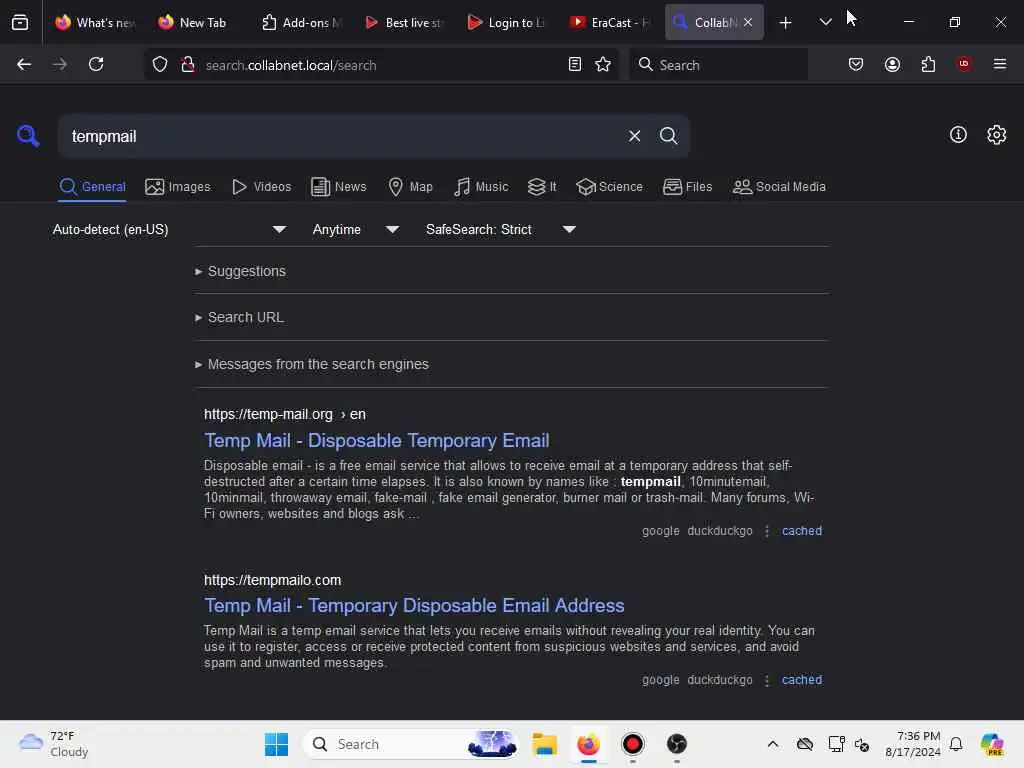
Task: Toggle reader view icon in the address bar
Action: 575,64
